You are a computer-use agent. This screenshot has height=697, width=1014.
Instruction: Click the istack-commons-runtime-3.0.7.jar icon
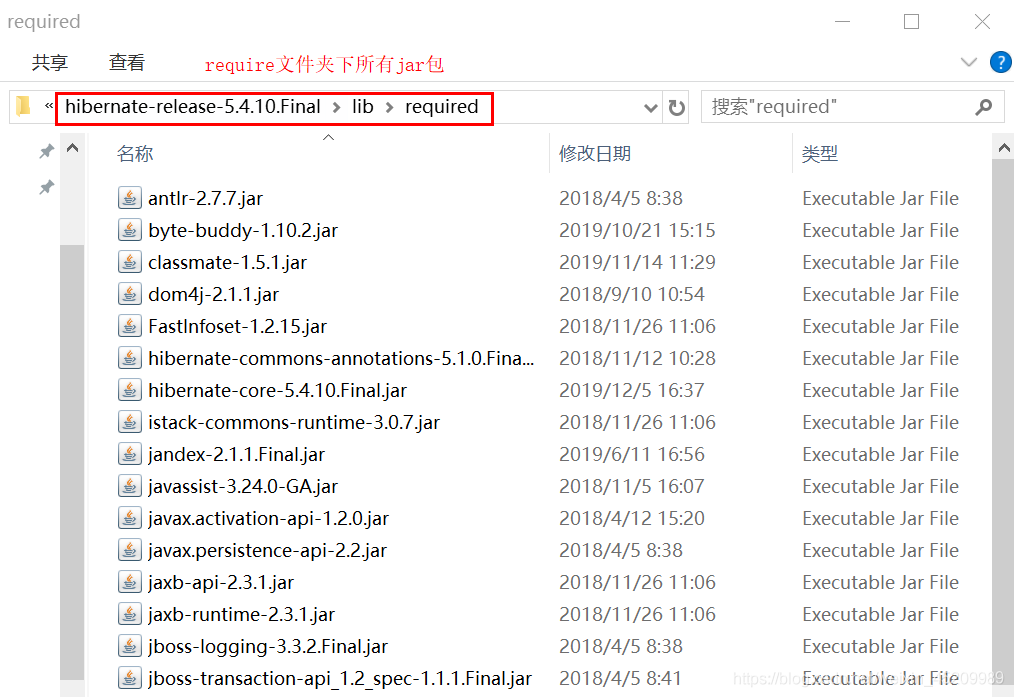click(129, 422)
